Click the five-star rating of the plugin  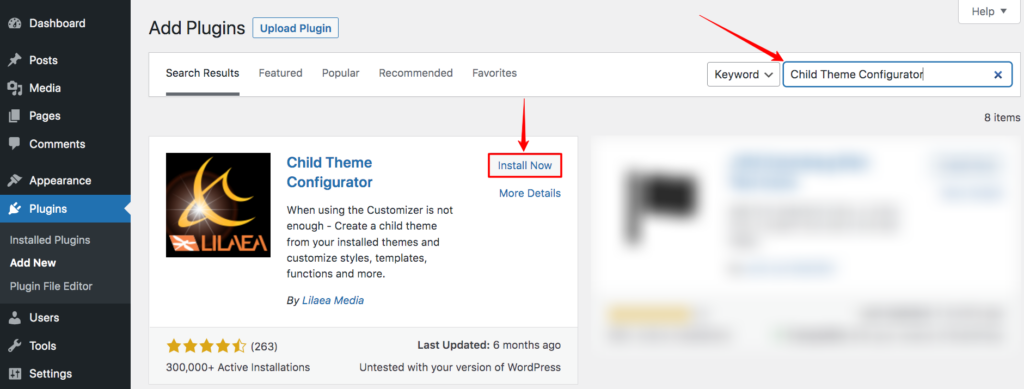click(x=206, y=346)
